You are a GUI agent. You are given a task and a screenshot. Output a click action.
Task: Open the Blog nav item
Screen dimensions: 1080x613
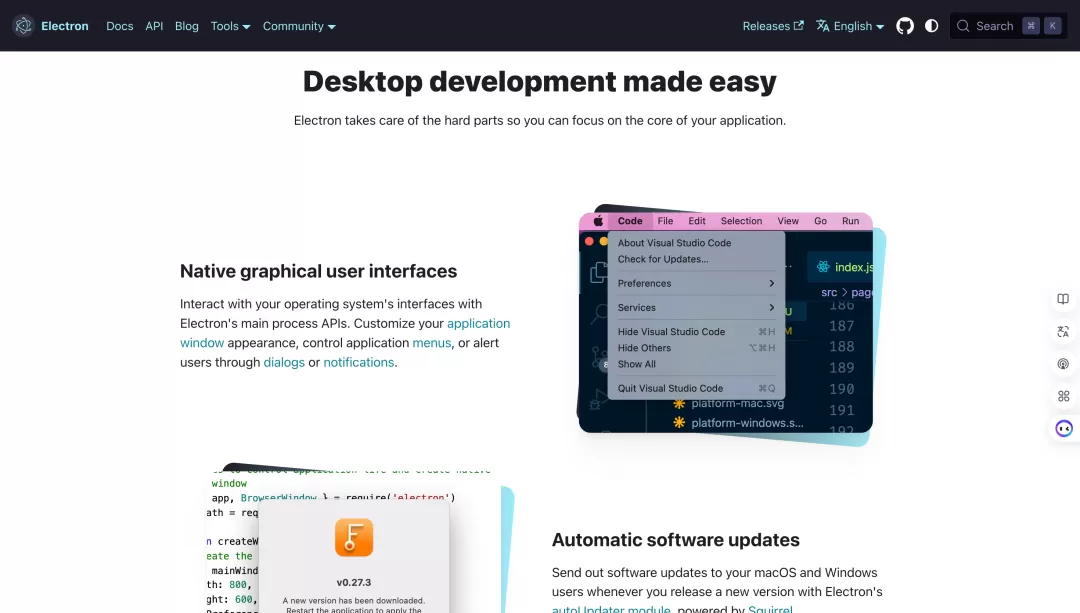tap(187, 26)
